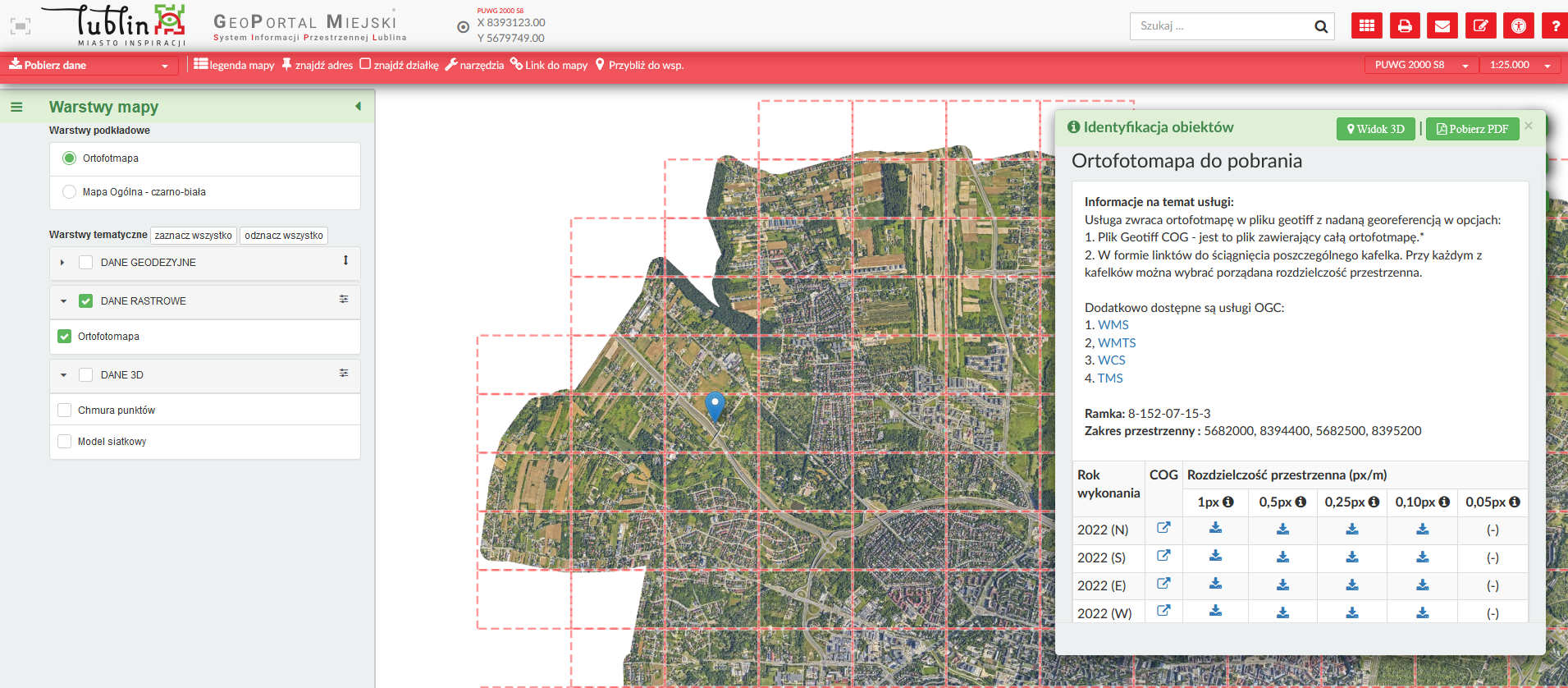Open the envelope contact icon
The image size is (1568, 688).
tap(1442, 26)
